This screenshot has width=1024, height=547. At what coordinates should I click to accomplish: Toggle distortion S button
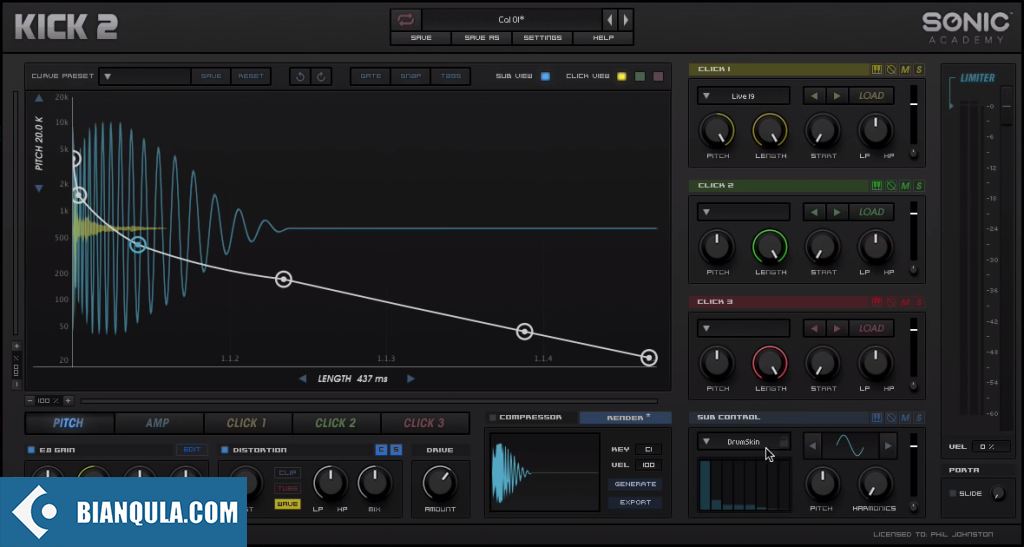tap(396, 450)
